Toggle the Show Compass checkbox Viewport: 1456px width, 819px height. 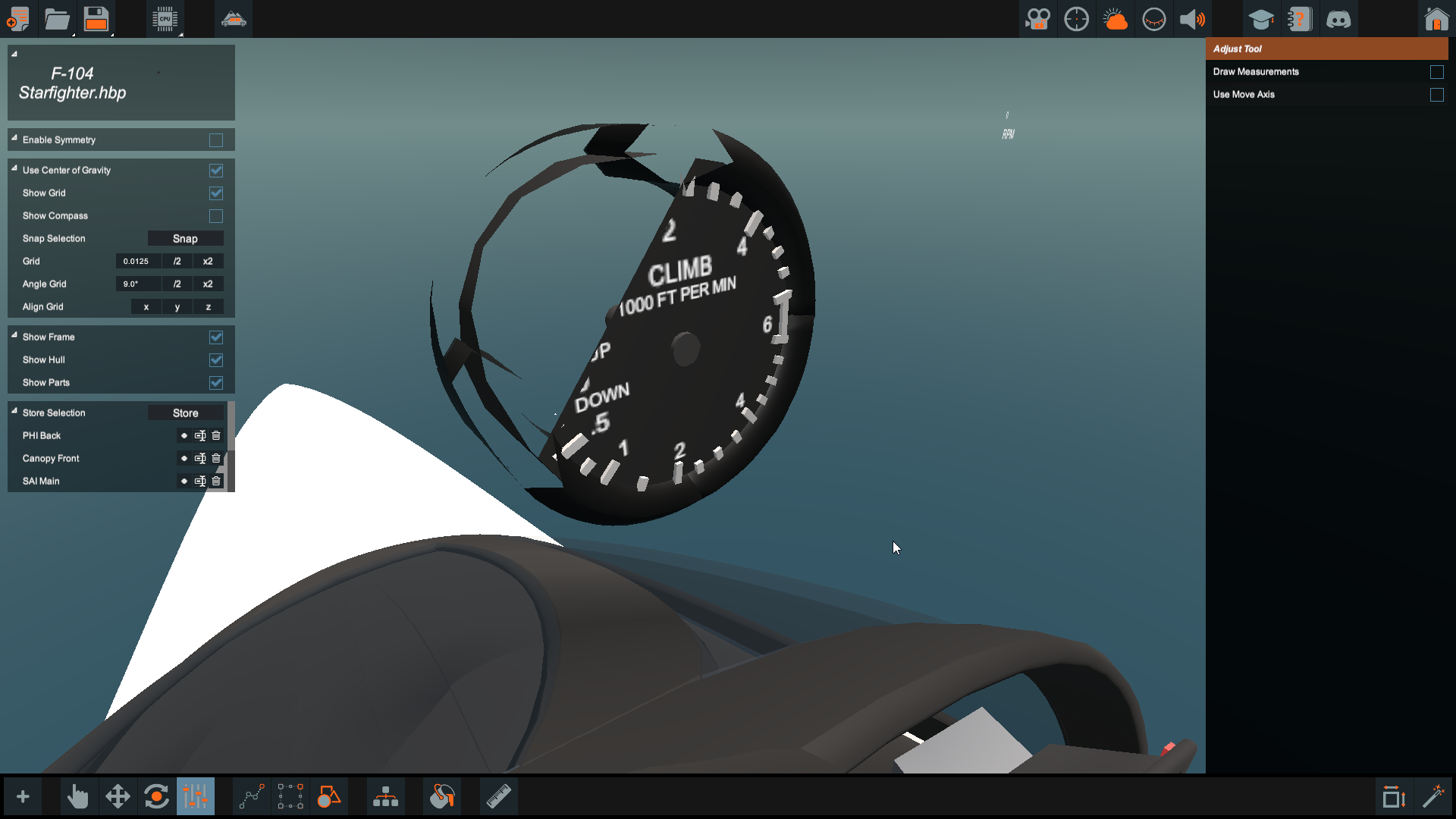tap(216, 216)
